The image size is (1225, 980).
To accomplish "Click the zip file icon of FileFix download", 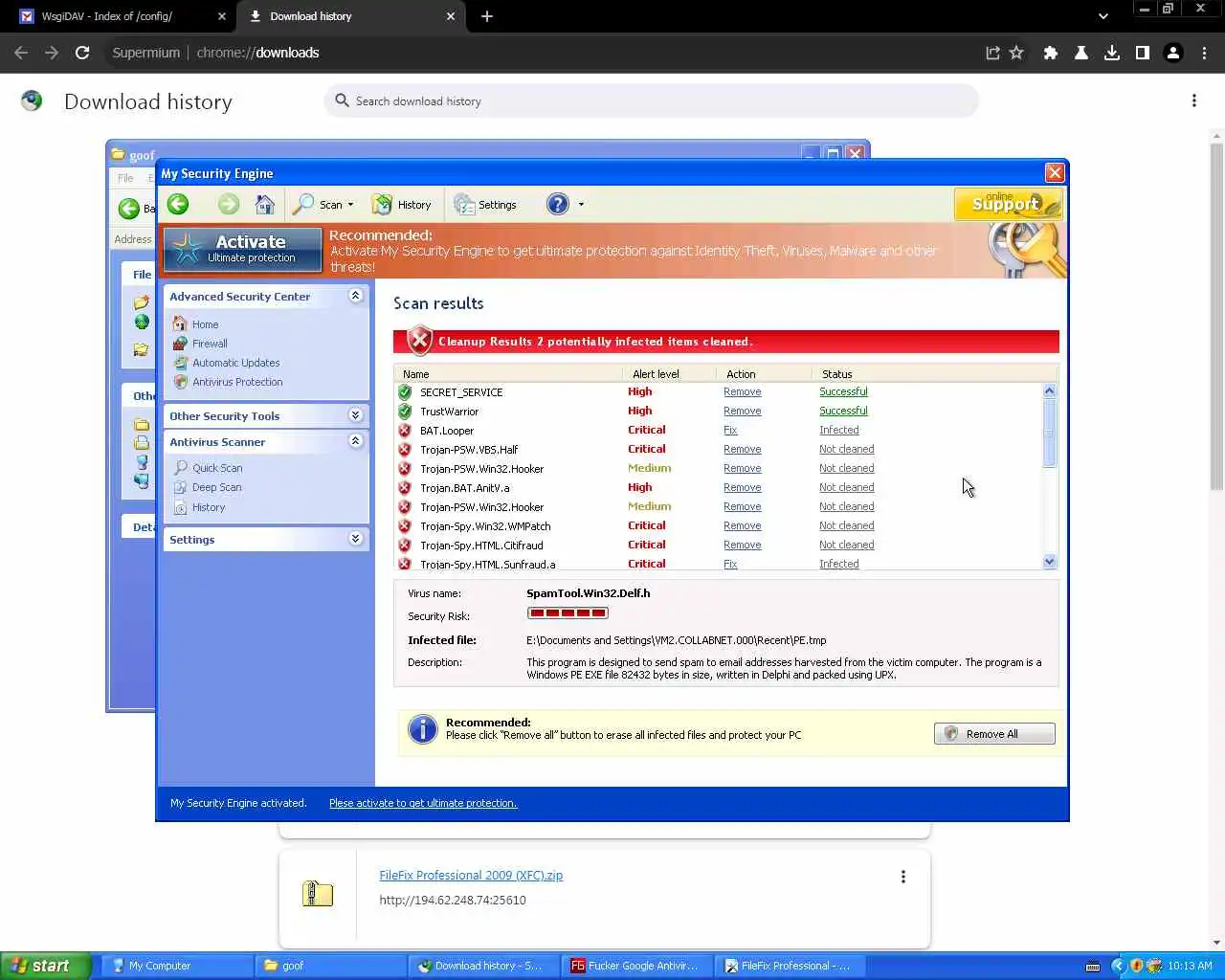I will click(318, 894).
